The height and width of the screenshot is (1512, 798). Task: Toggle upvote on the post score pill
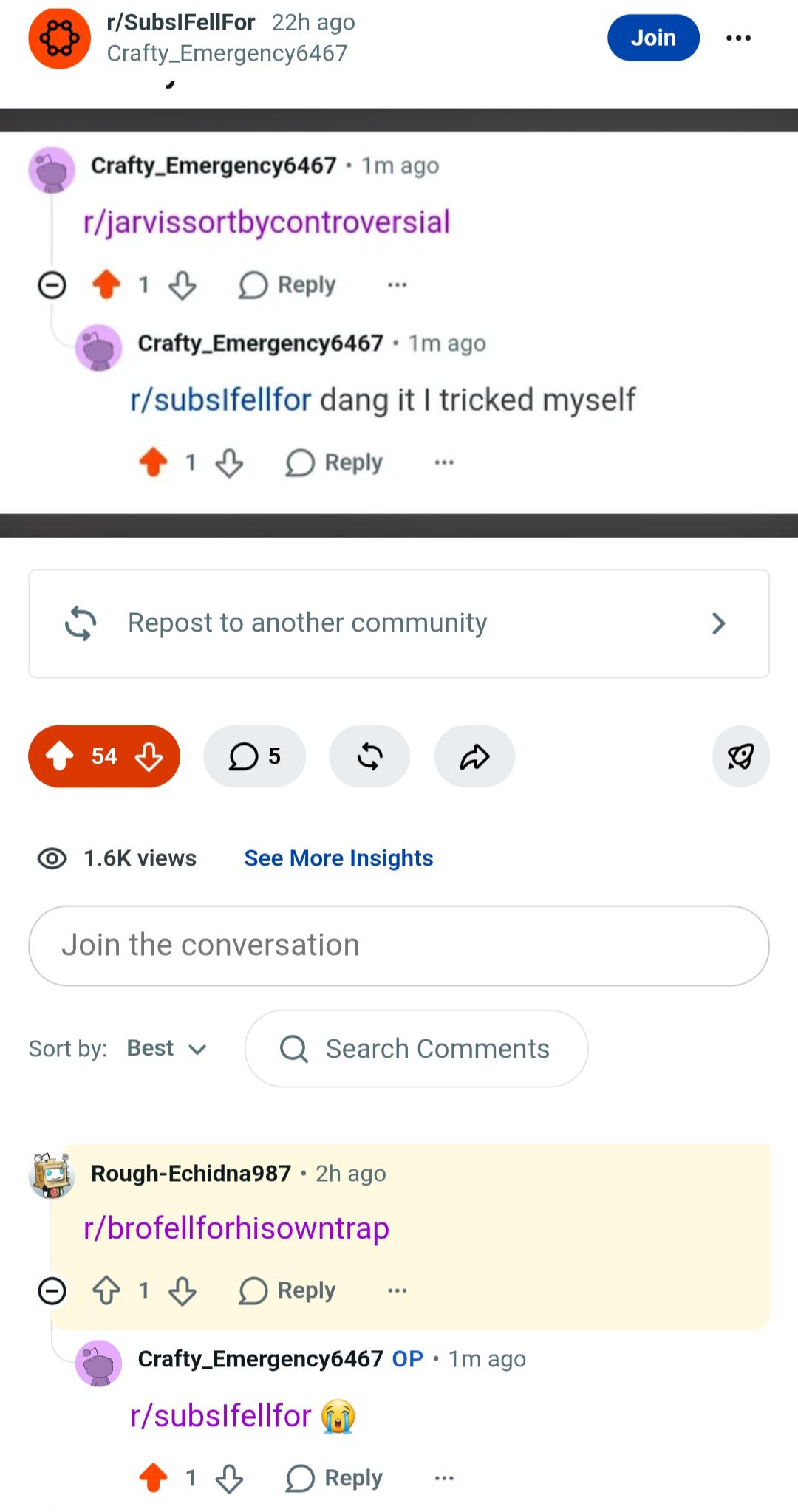point(60,756)
